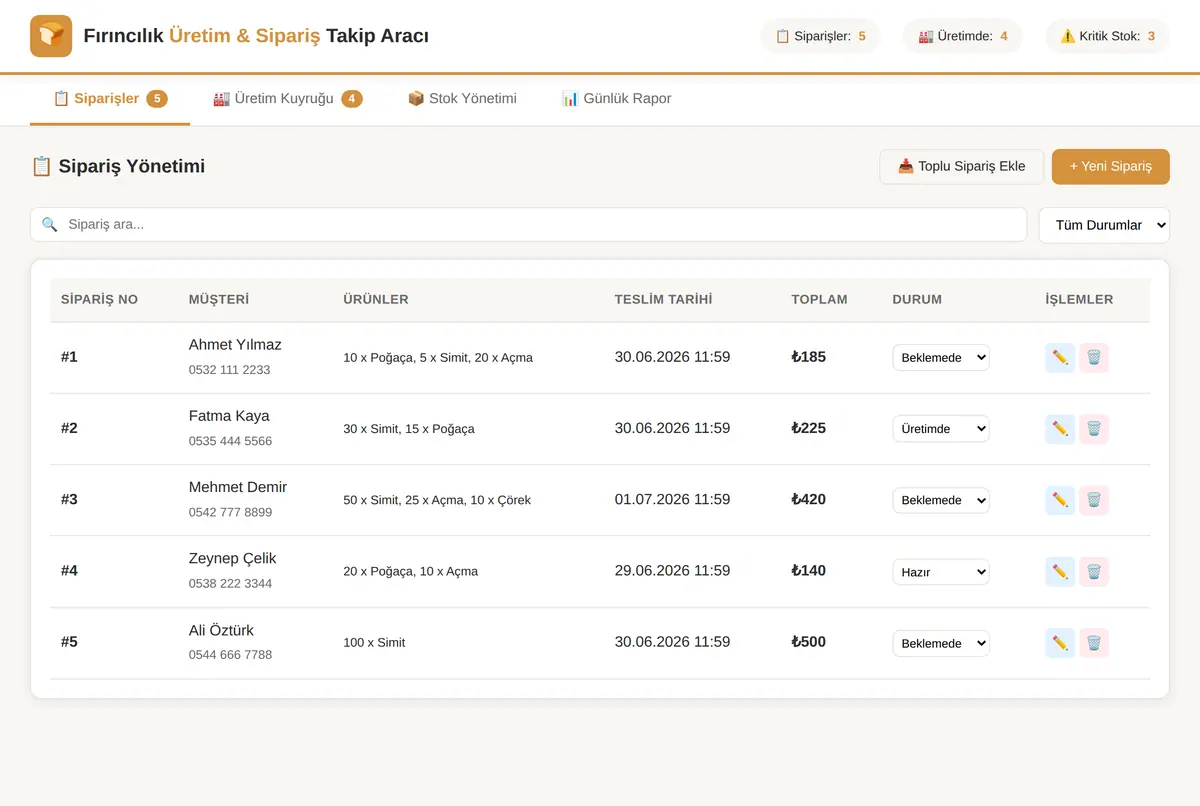Click customer name Fatma Kaya

pos(229,416)
